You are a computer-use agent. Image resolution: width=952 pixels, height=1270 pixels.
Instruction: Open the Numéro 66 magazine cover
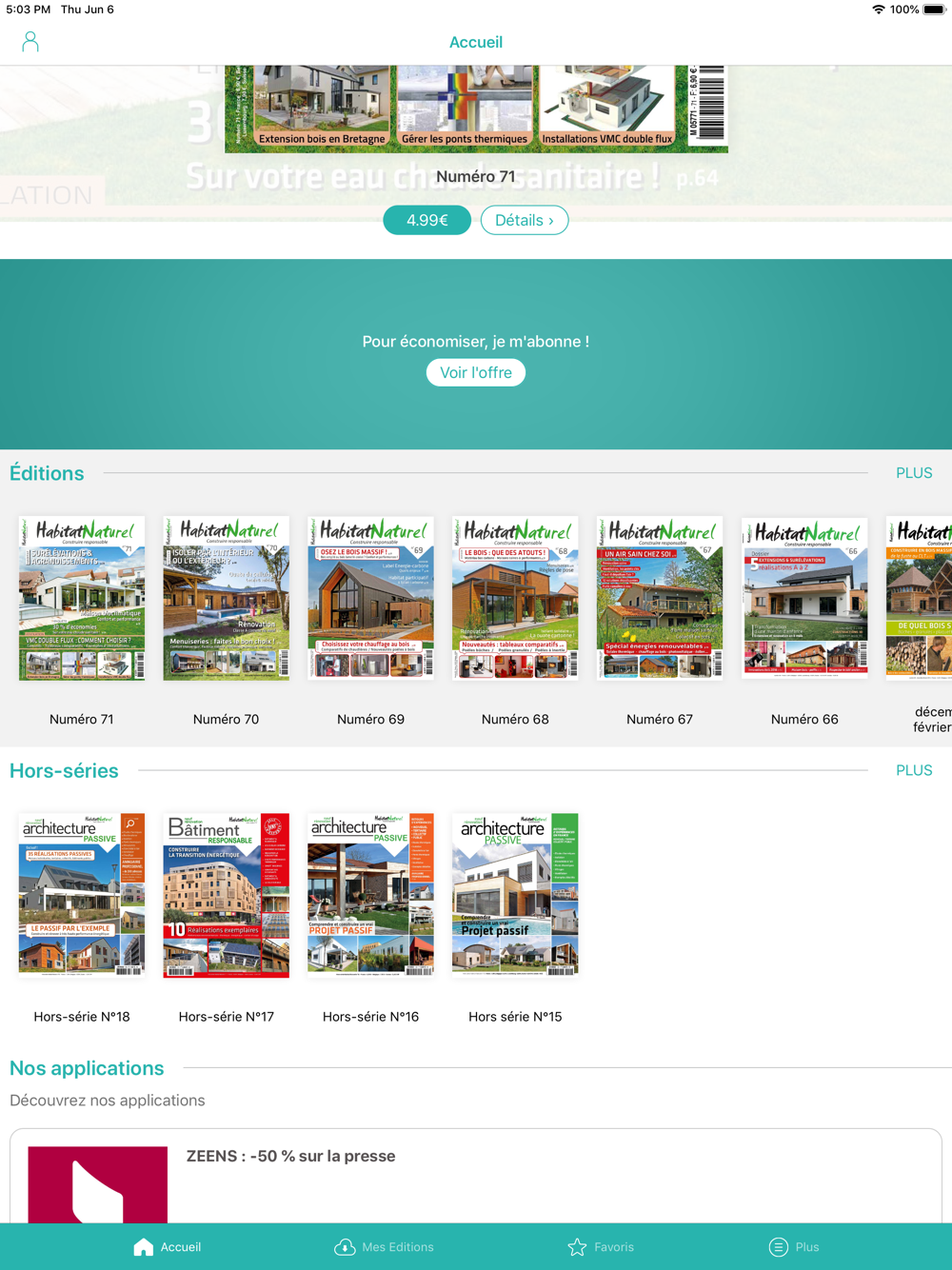(804, 598)
